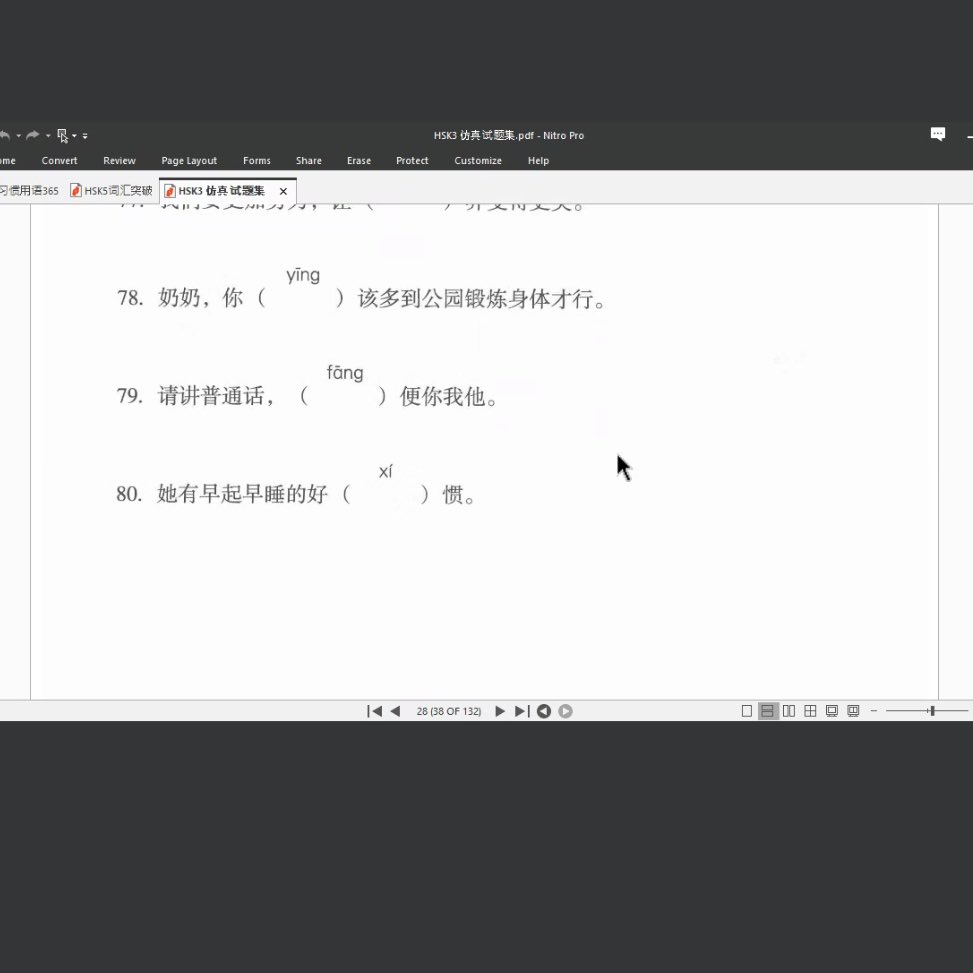This screenshot has height=973, width=973.
Task: Click the page number field 28 (38 OF 132)
Action: click(x=449, y=711)
